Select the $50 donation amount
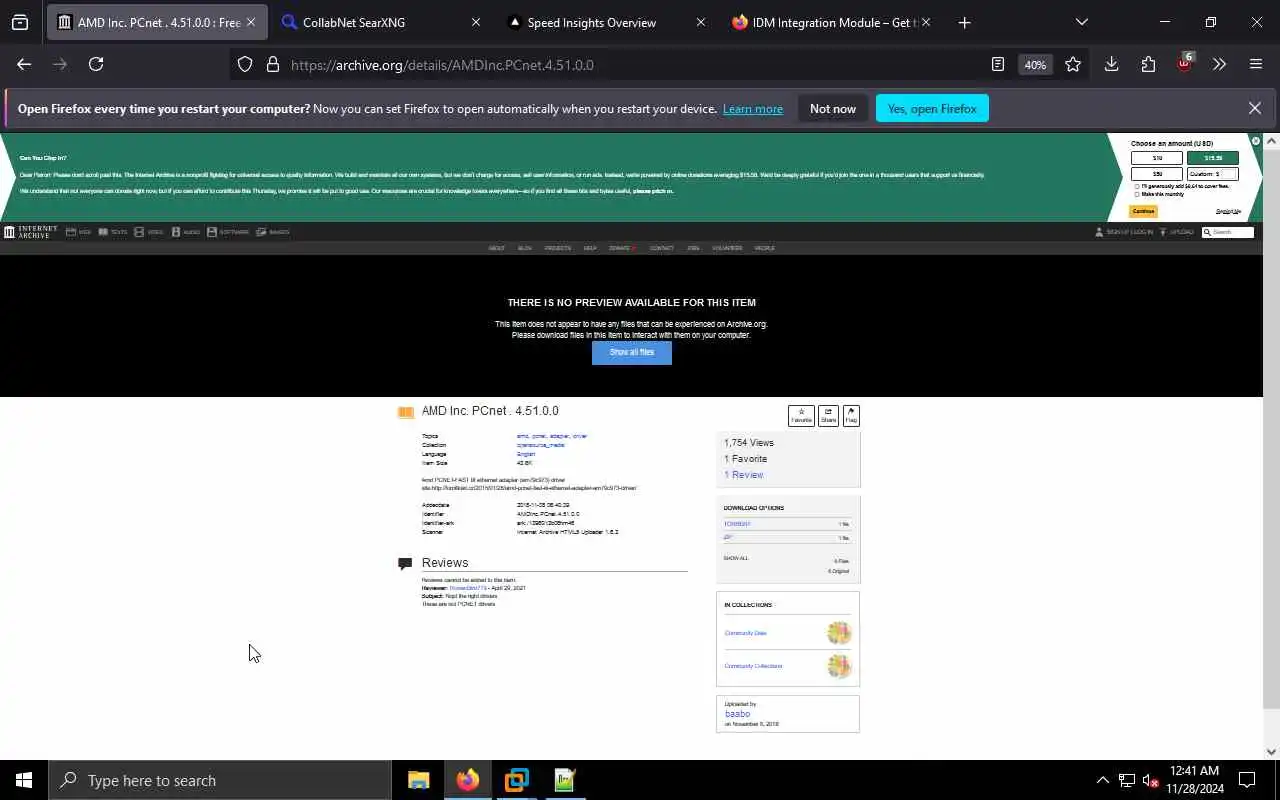The image size is (1280, 800). coord(1157,174)
